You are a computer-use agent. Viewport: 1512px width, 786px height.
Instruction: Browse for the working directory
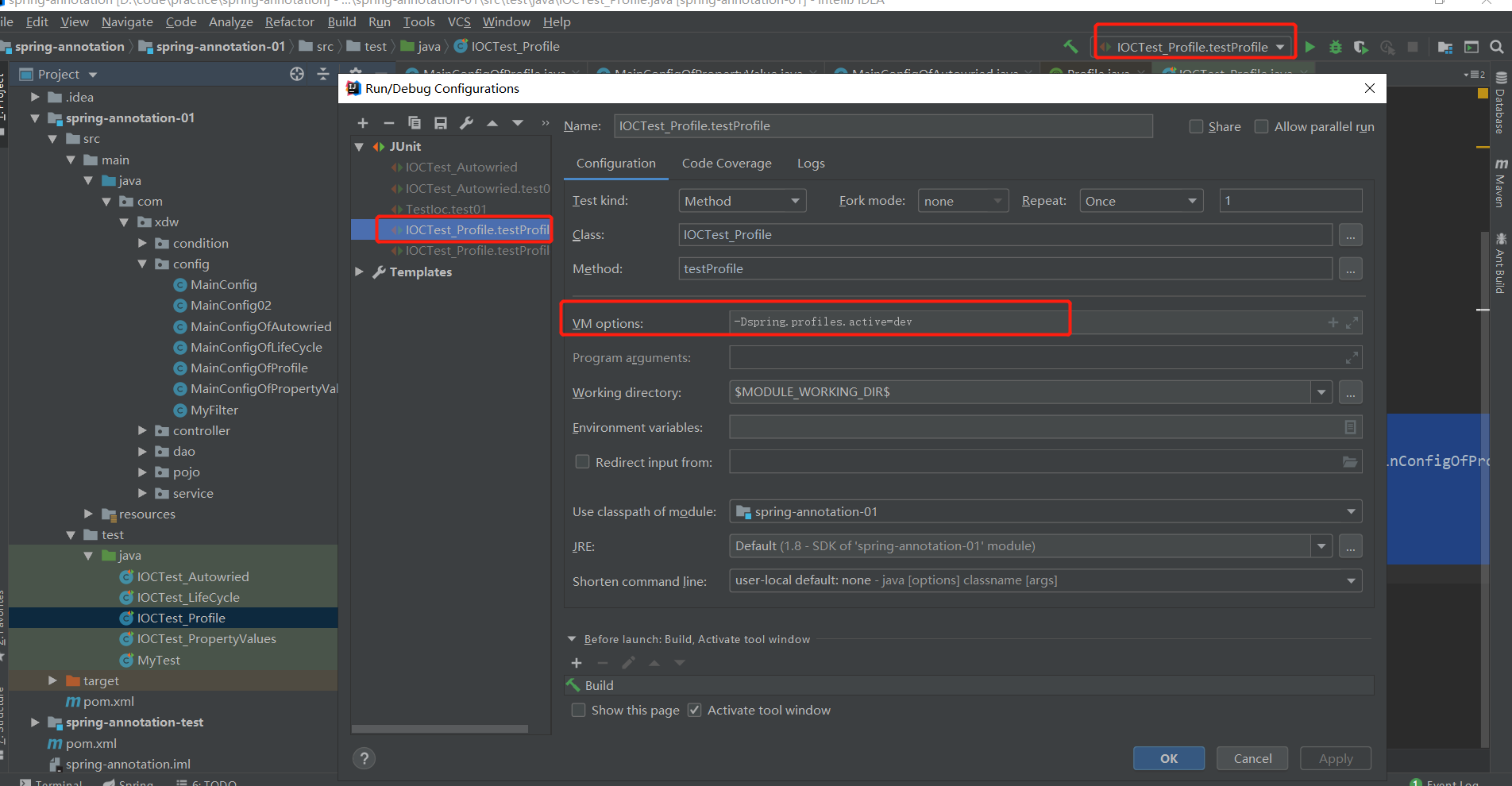[1351, 392]
